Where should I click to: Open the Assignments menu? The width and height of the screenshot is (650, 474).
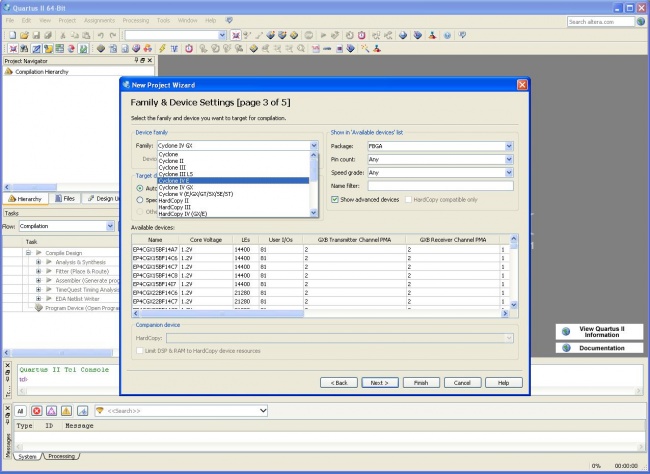click(99, 20)
